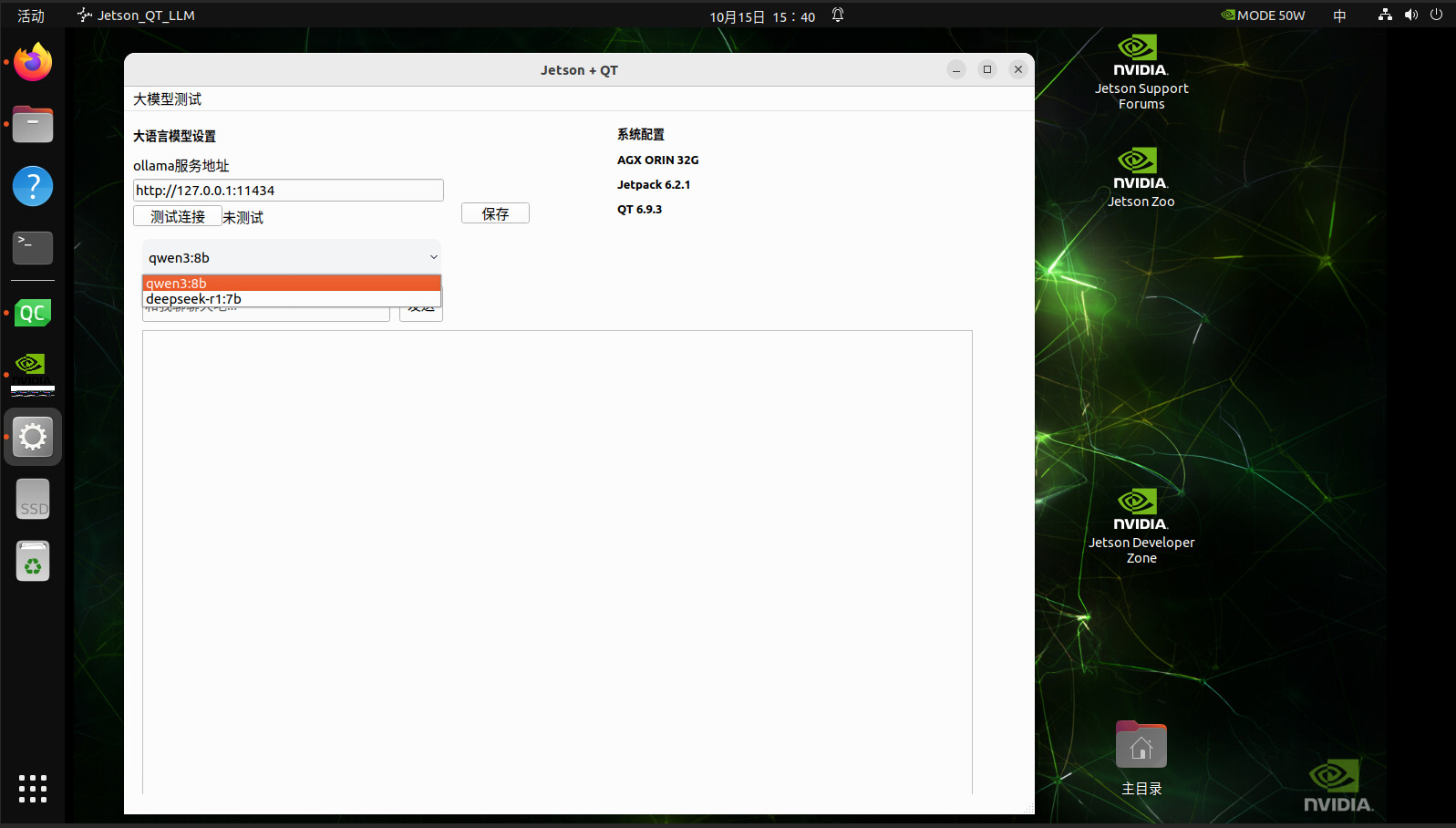This screenshot has height=828, width=1456.
Task: Choose deepseek-r1:7b from the dropdown list
Action: pos(292,299)
